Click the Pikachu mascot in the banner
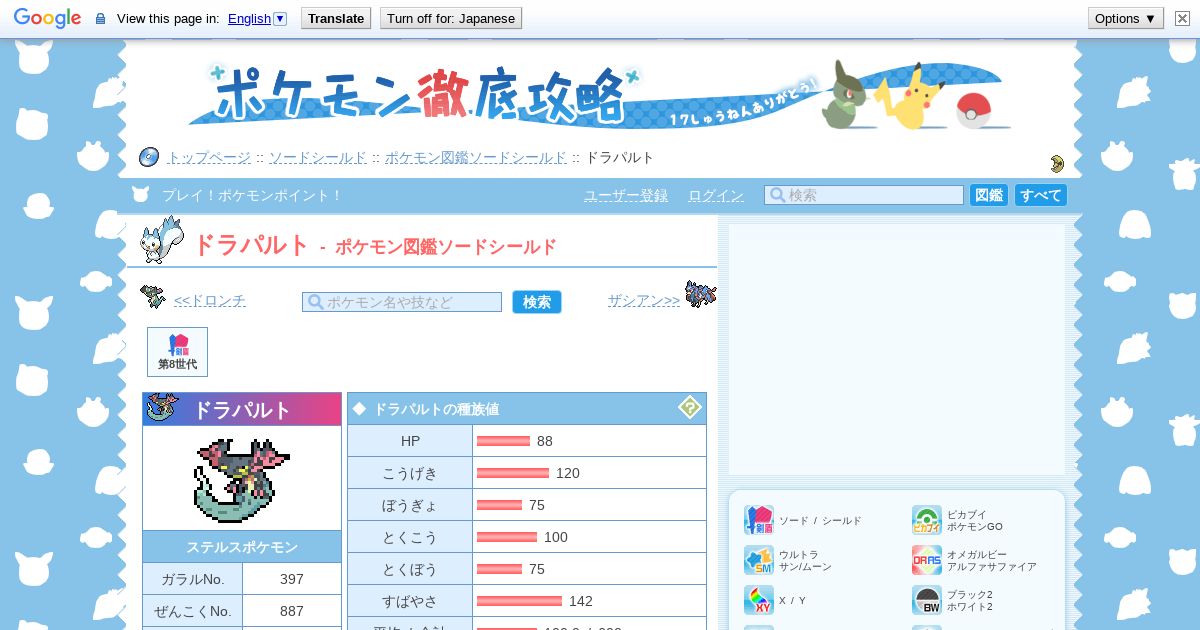 [x=912, y=97]
